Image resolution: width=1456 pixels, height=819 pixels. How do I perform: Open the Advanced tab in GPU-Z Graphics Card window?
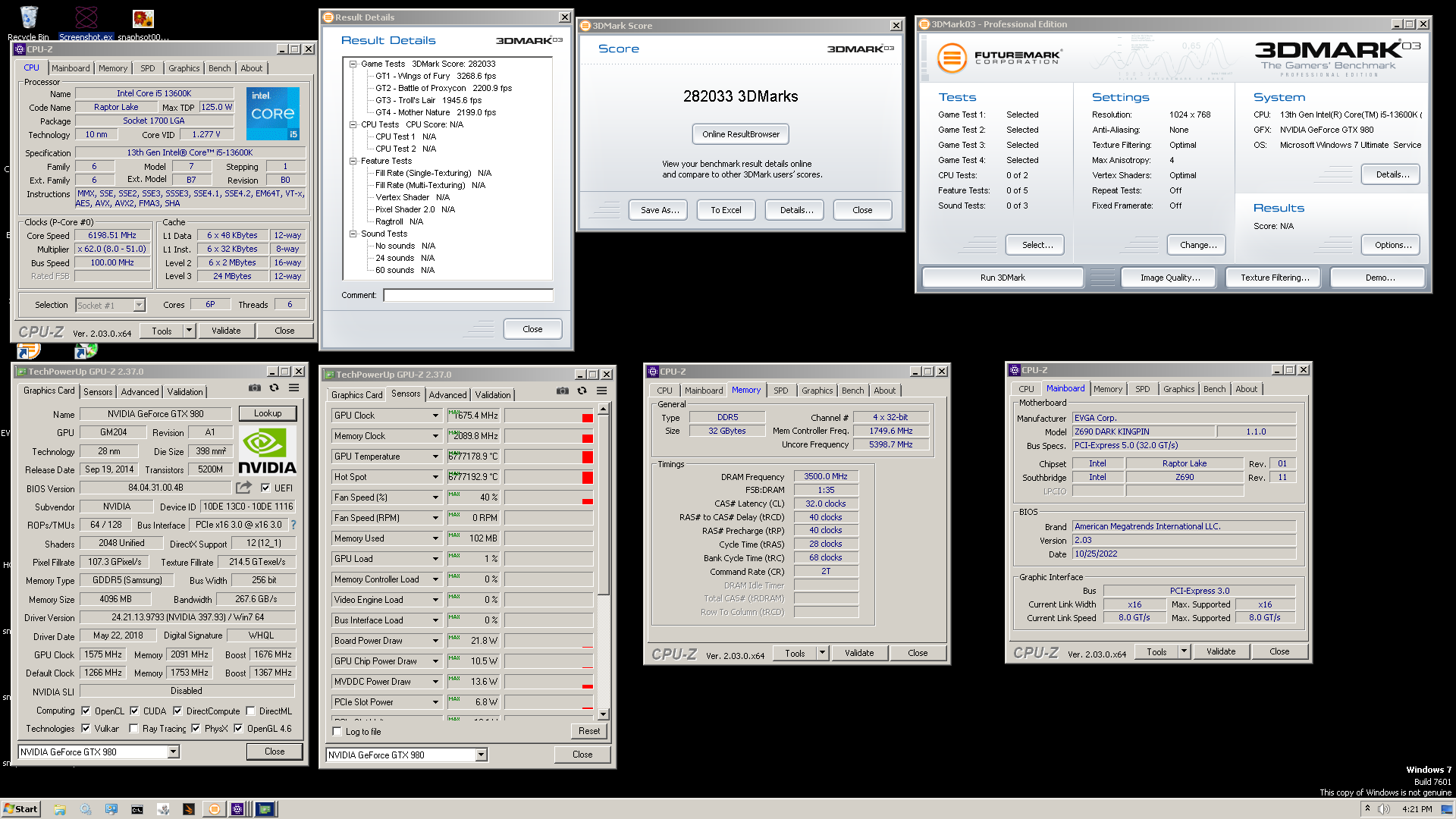pyautogui.click(x=140, y=392)
